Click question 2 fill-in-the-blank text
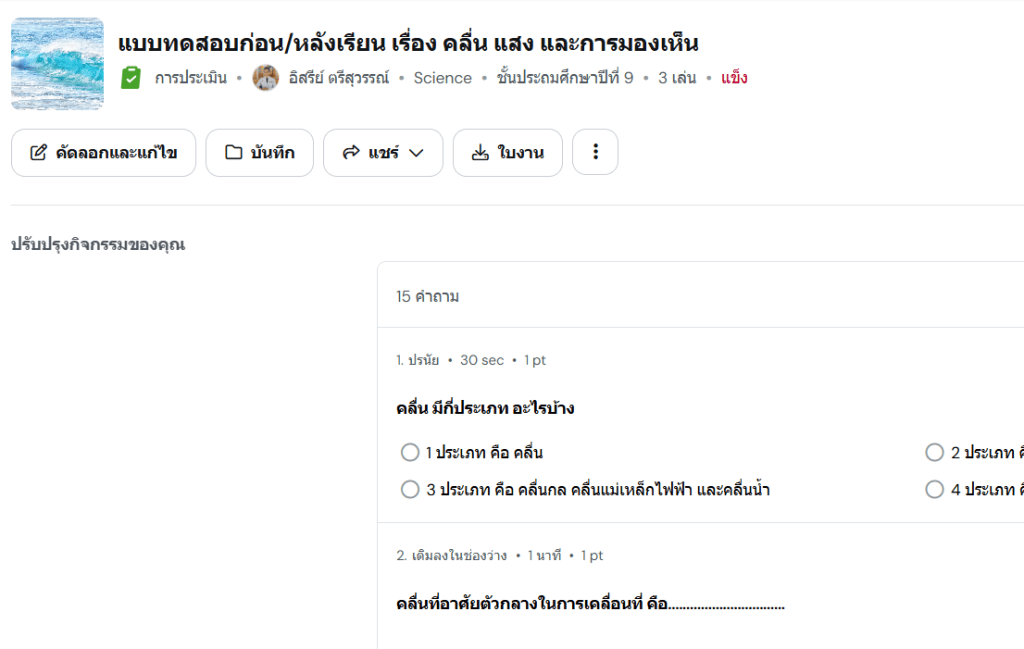1024x649 pixels. (590, 604)
